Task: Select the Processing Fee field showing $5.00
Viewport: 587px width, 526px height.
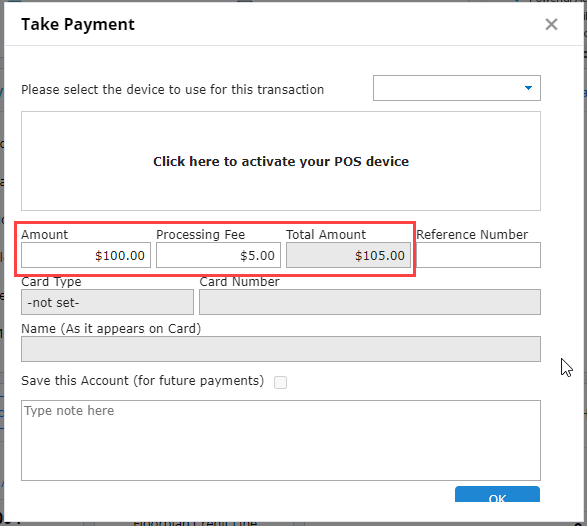Action: point(218,255)
